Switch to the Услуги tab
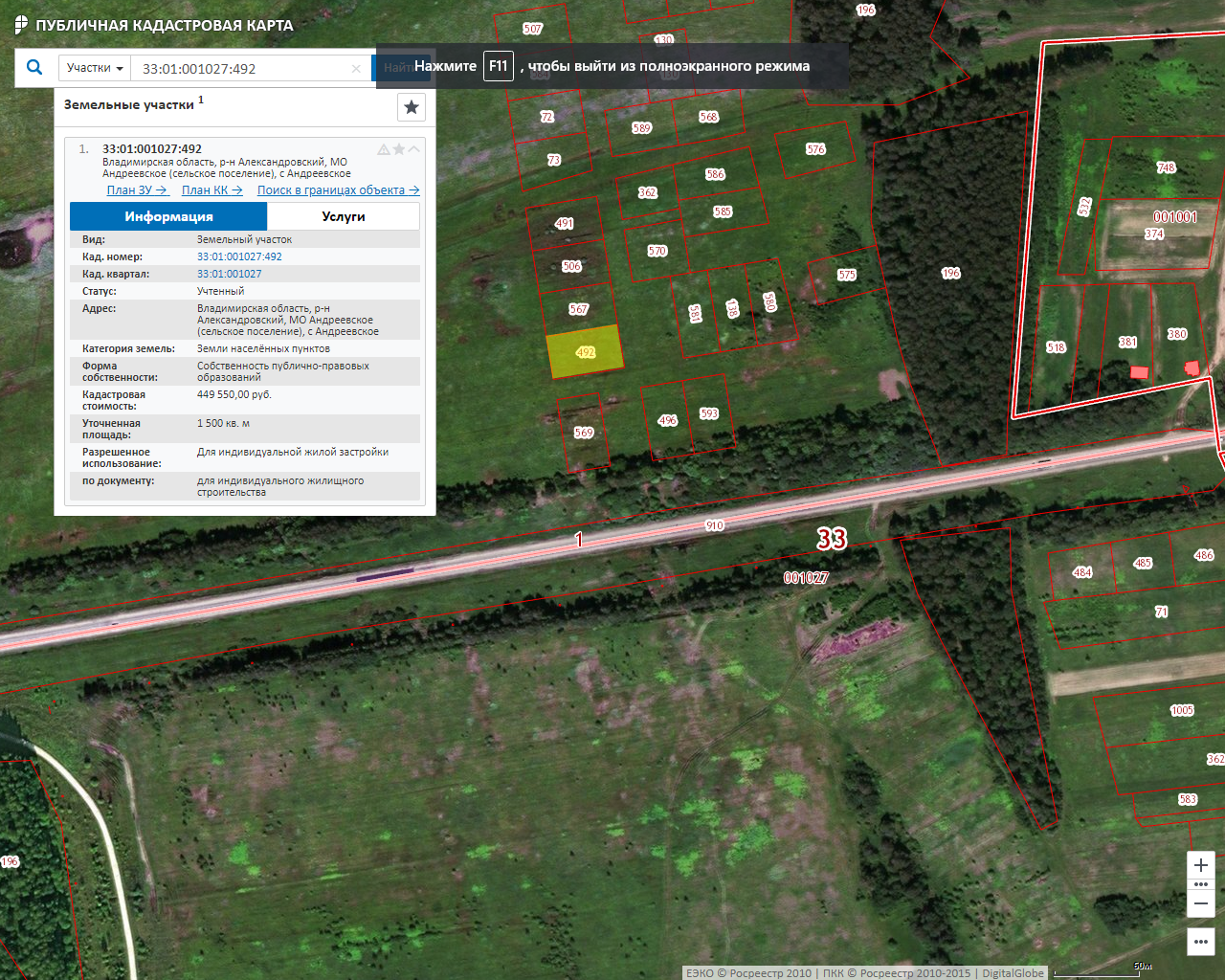This screenshot has width=1225, height=980. click(x=344, y=216)
